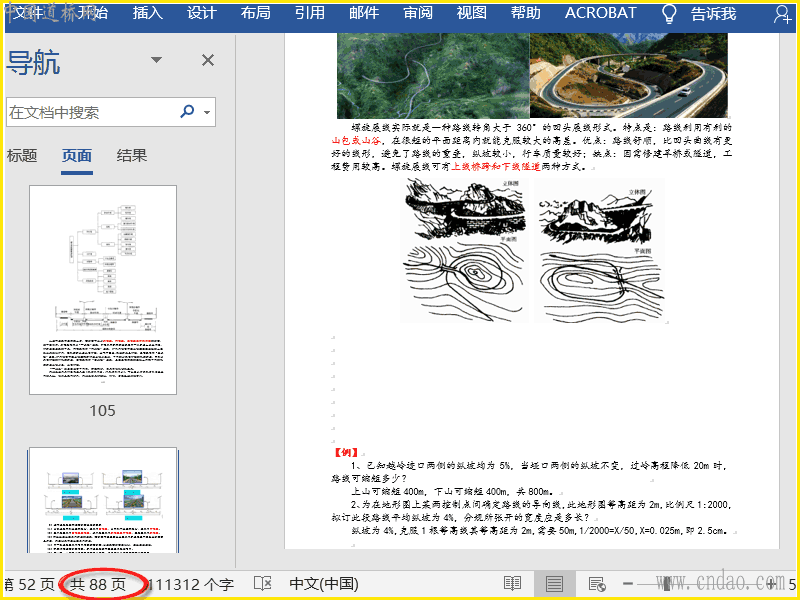
Task: Switch to the ACROBAT ribbon tab
Action: tap(601, 13)
